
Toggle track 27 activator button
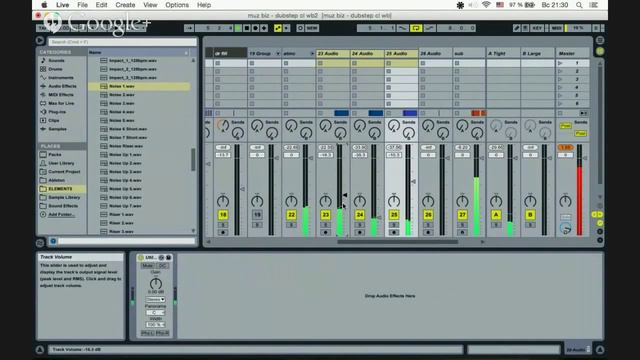coord(462,215)
